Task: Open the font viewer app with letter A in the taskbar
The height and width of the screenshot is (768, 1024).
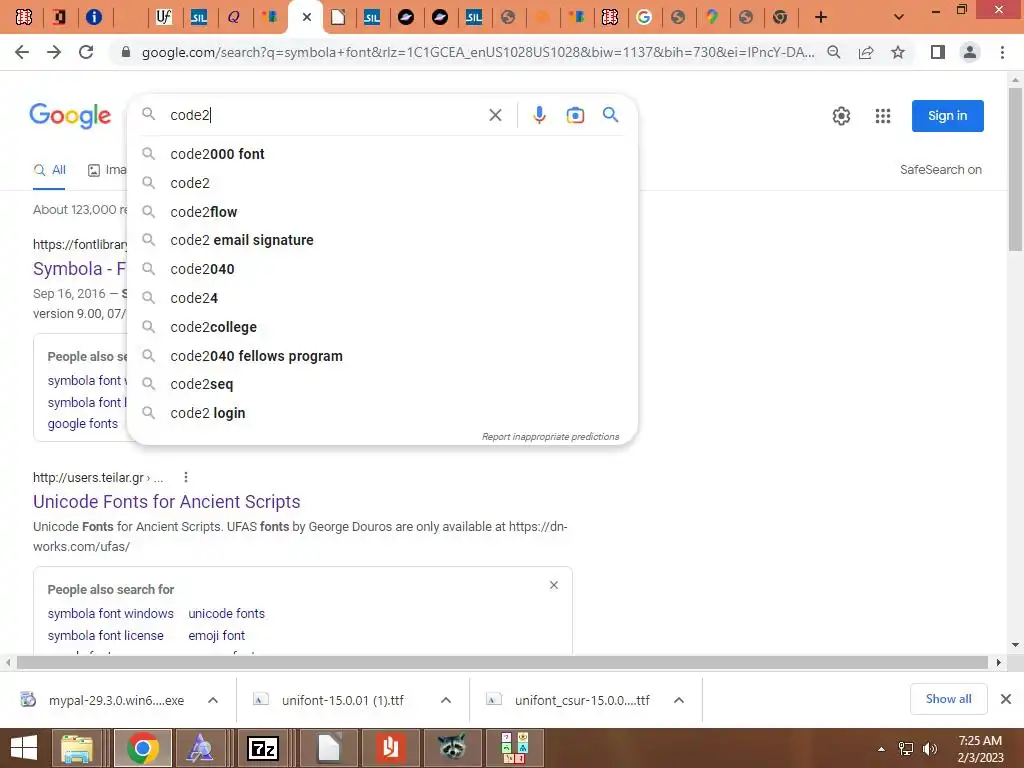Action: 200,748
